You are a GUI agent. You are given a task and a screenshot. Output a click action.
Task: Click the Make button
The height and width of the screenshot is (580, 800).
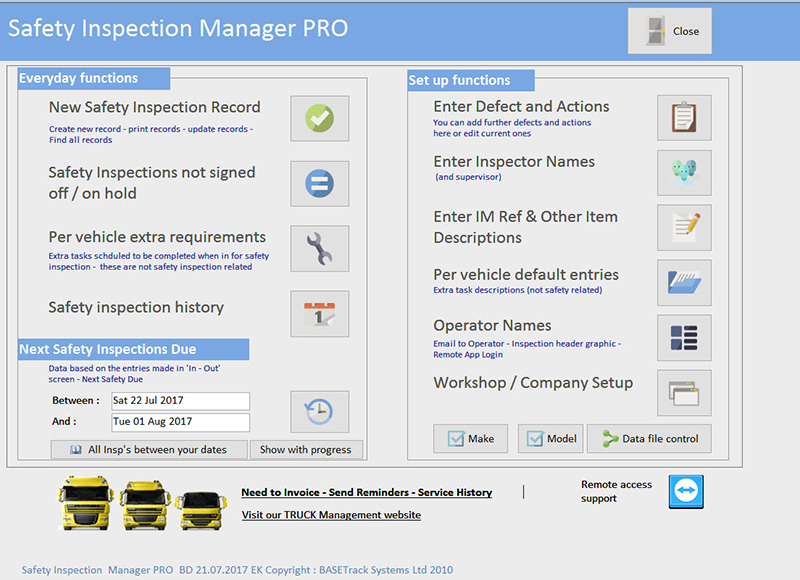[x=470, y=439]
